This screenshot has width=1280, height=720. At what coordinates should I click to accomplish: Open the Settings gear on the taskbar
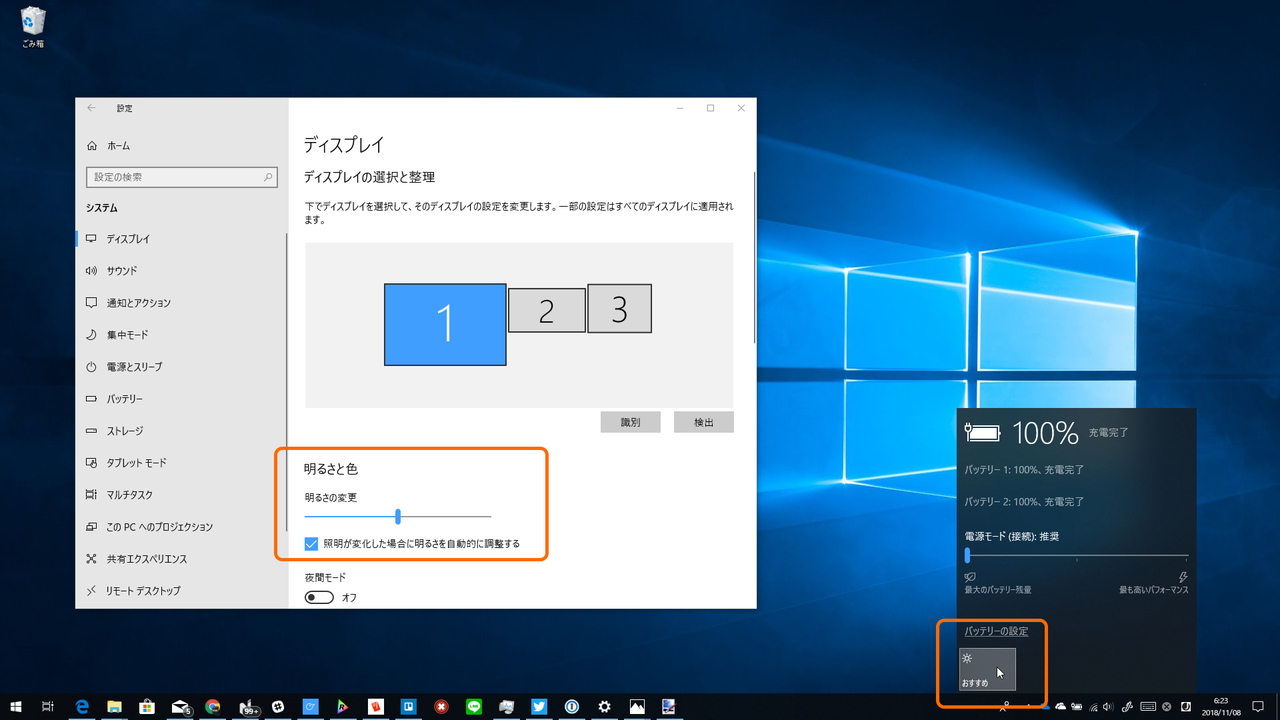(604, 707)
